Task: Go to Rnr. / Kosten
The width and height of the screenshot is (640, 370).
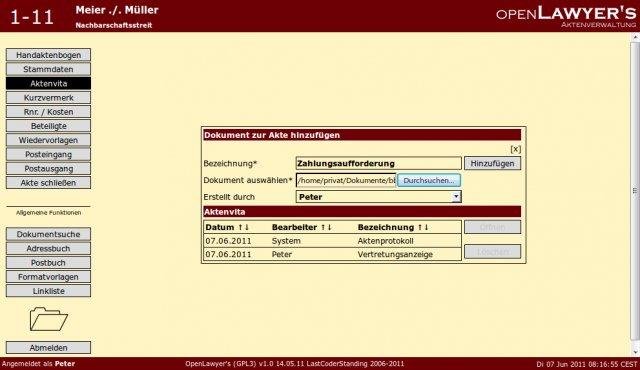Action: point(49,112)
